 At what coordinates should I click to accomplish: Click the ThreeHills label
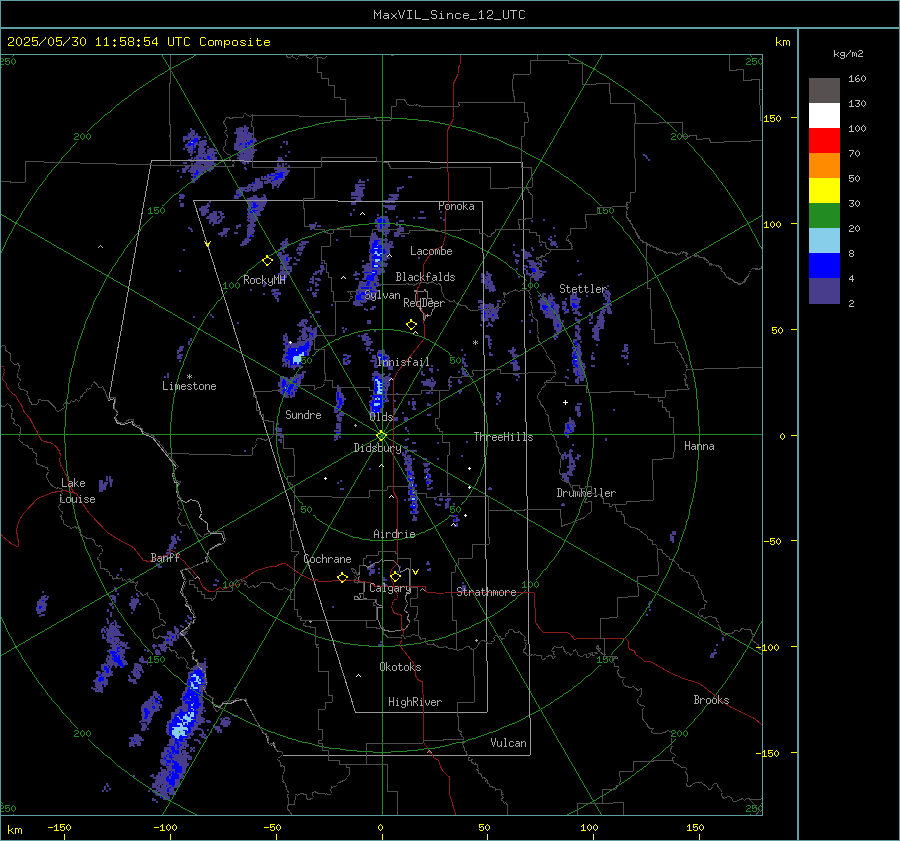coord(503,437)
